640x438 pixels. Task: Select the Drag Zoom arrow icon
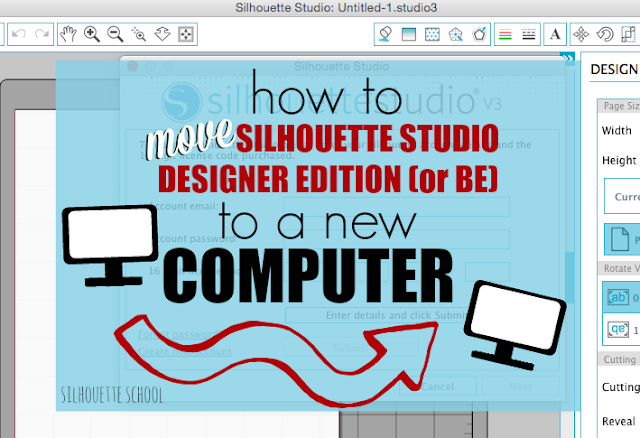pyautogui.click(x=162, y=34)
